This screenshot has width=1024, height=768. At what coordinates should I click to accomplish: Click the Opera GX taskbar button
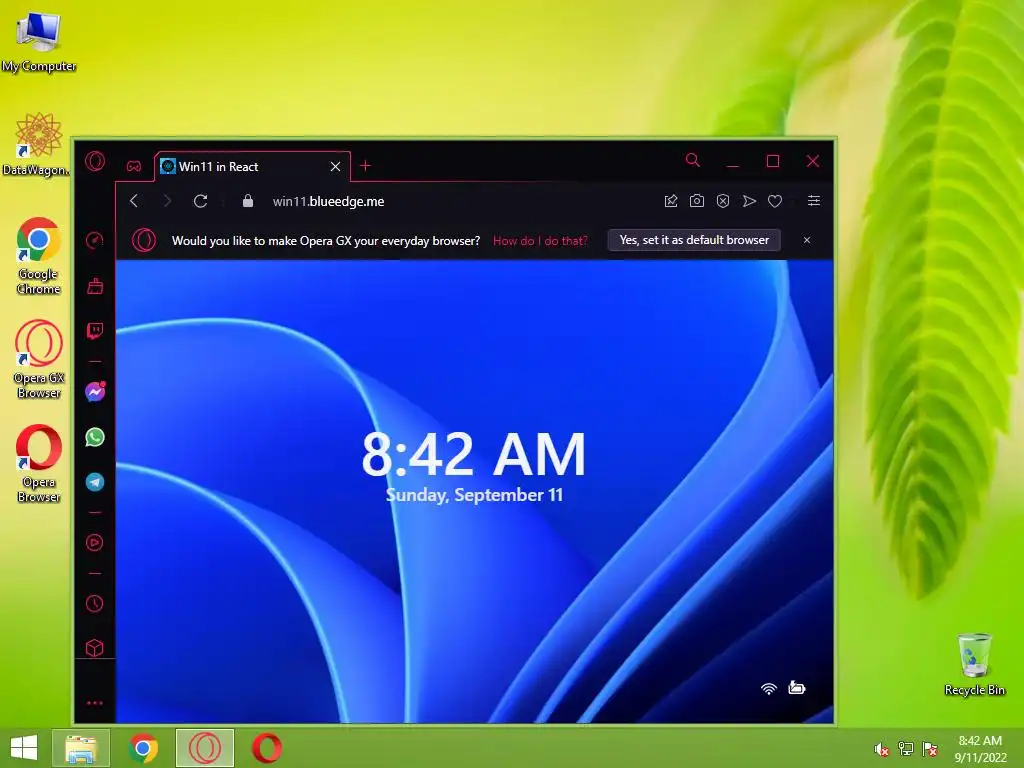pyautogui.click(x=205, y=748)
